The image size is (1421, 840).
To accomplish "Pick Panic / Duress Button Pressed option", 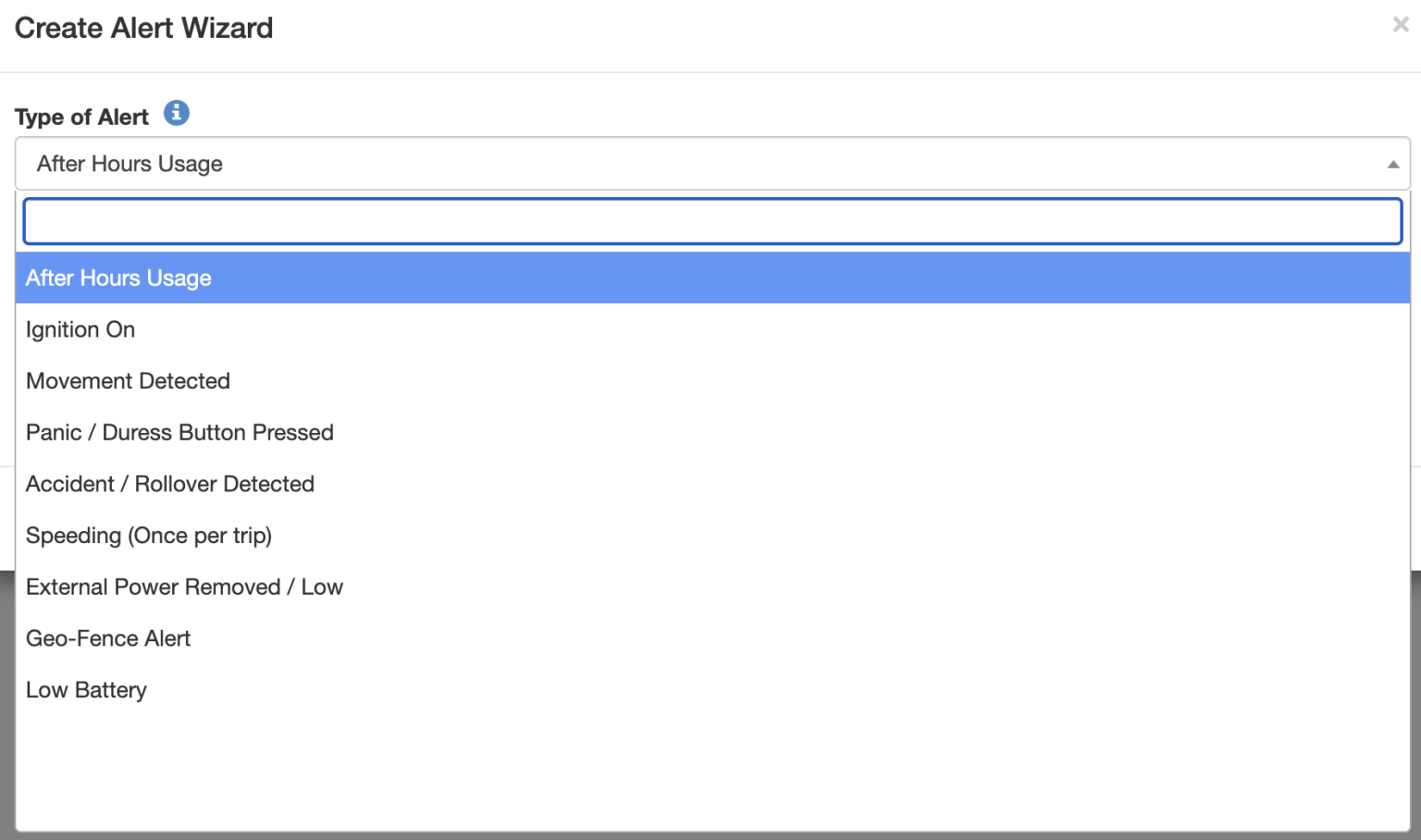I will 179,433.
